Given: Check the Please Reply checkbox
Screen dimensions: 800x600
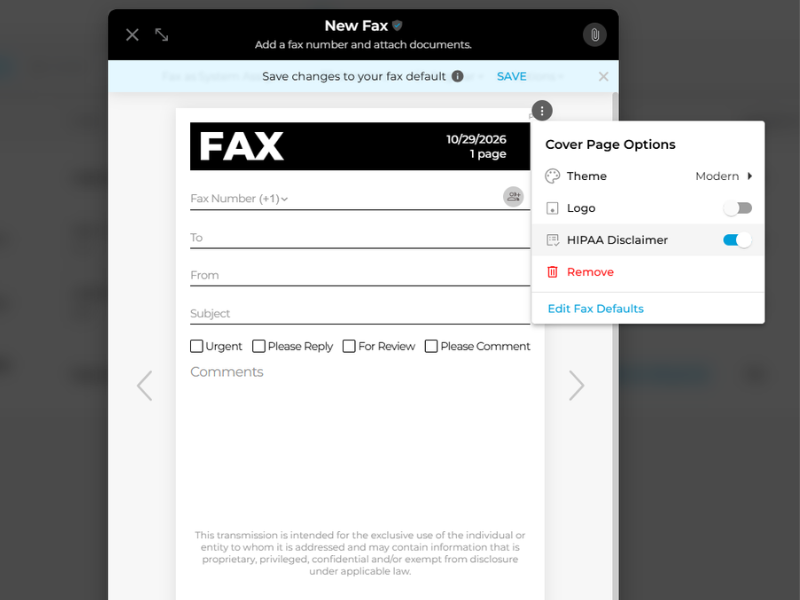Looking at the screenshot, I should pos(259,346).
